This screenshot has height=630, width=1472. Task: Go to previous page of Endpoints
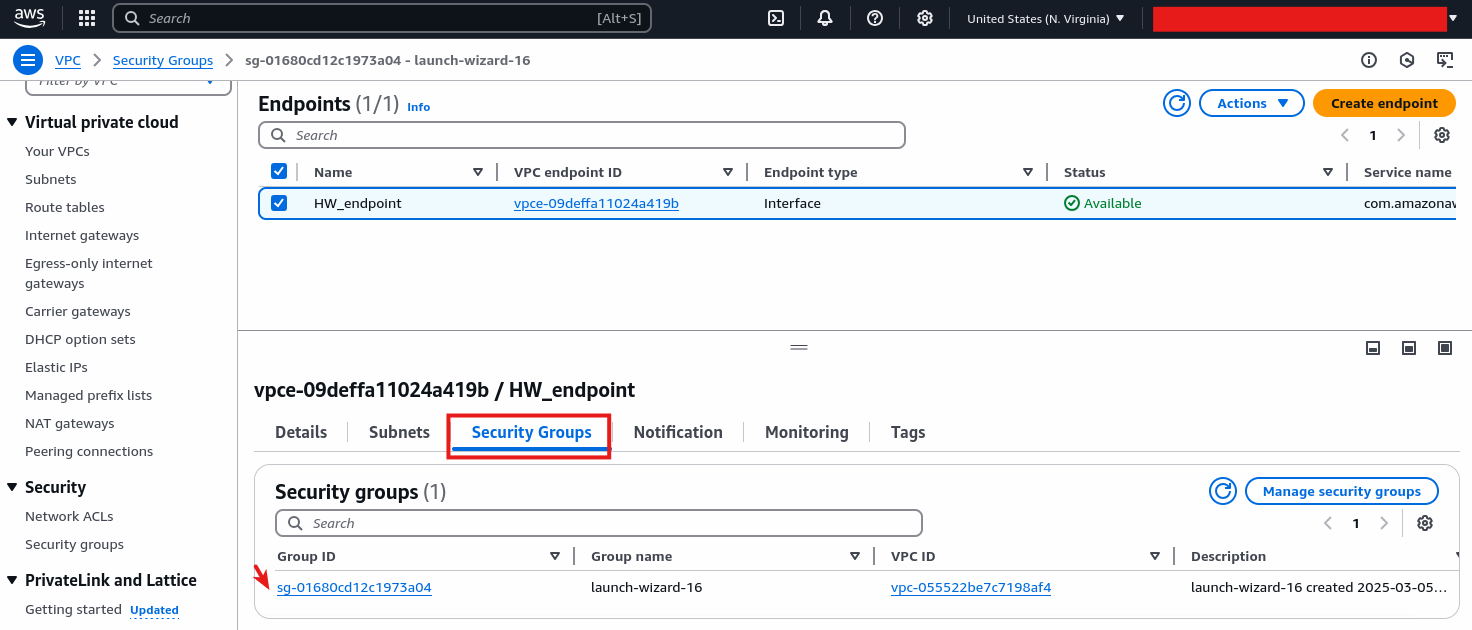[1345, 135]
